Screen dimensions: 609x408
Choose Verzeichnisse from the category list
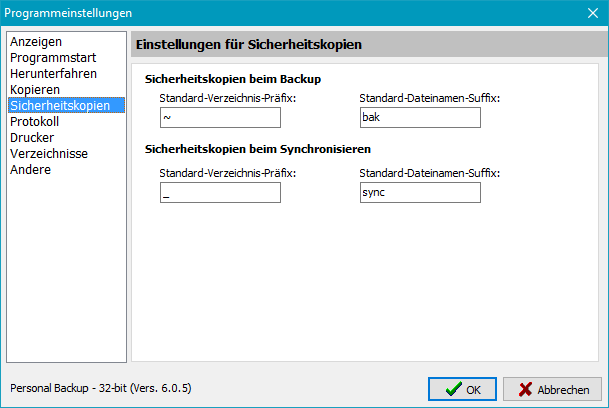point(49,154)
